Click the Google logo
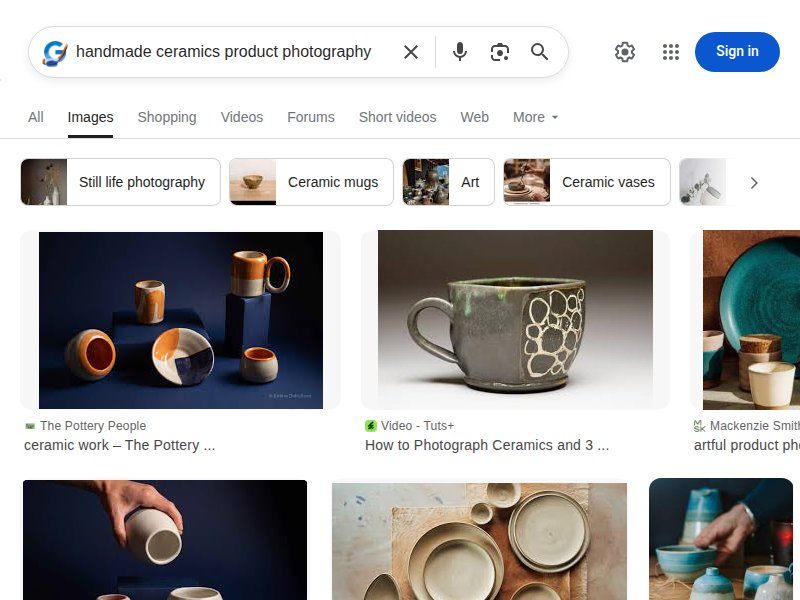Screen dimensions: 800x600 54,53
